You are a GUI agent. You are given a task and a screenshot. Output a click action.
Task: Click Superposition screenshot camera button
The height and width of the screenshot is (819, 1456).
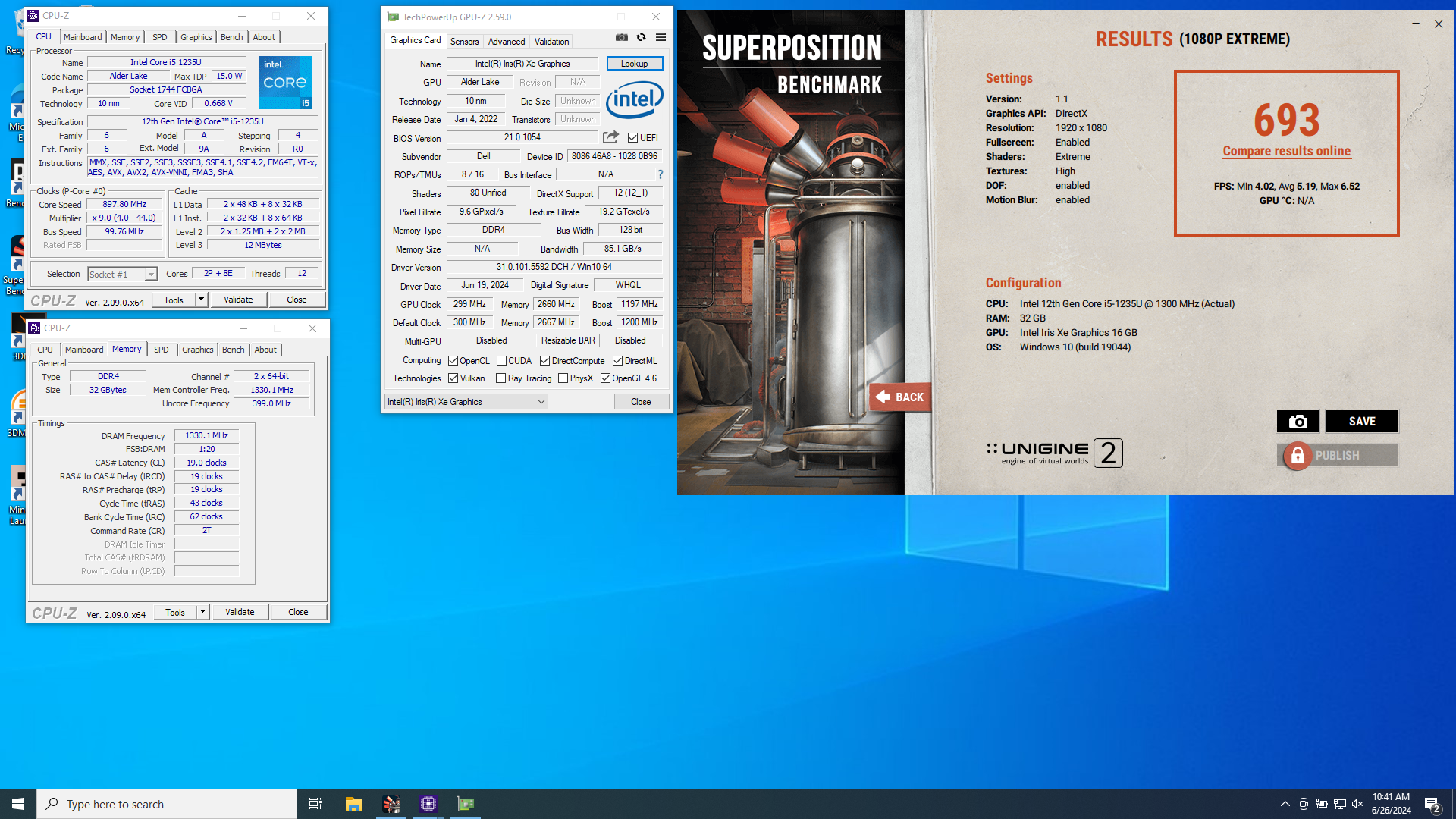click(x=1298, y=422)
